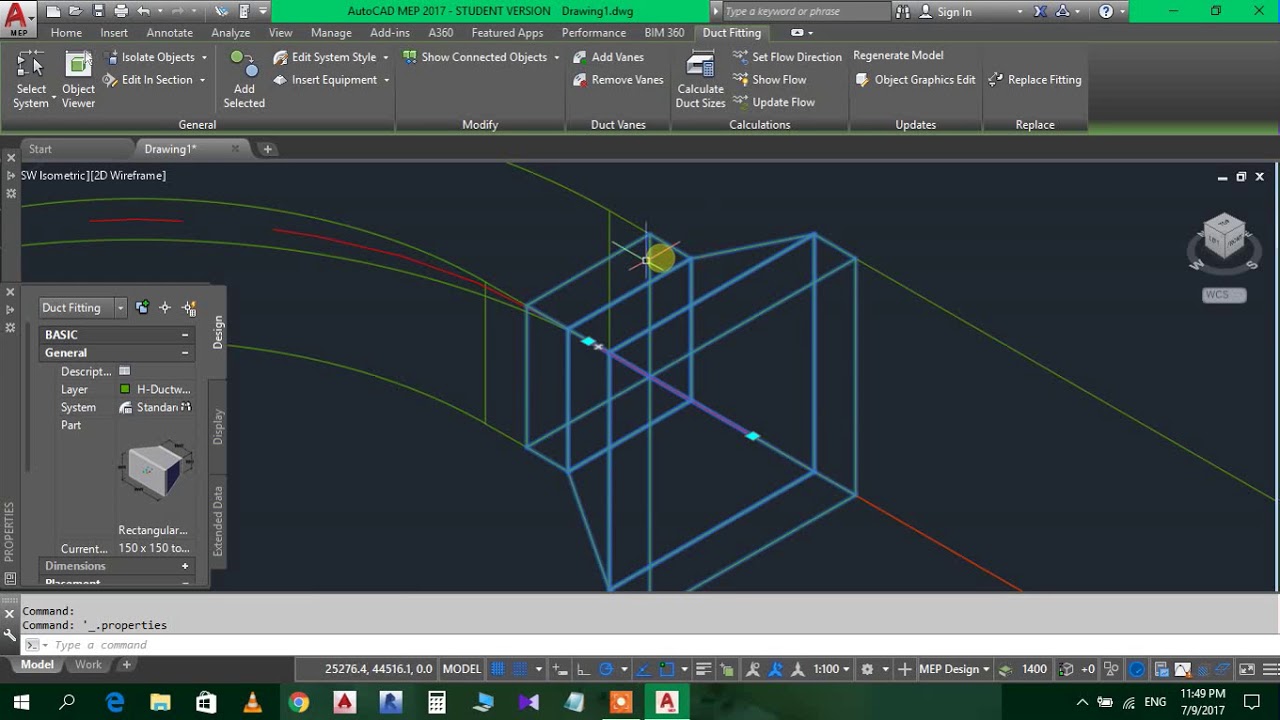Click Undo arrow in quick access toolbar
The width and height of the screenshot is (1280, 720).
tap(144, 11)
